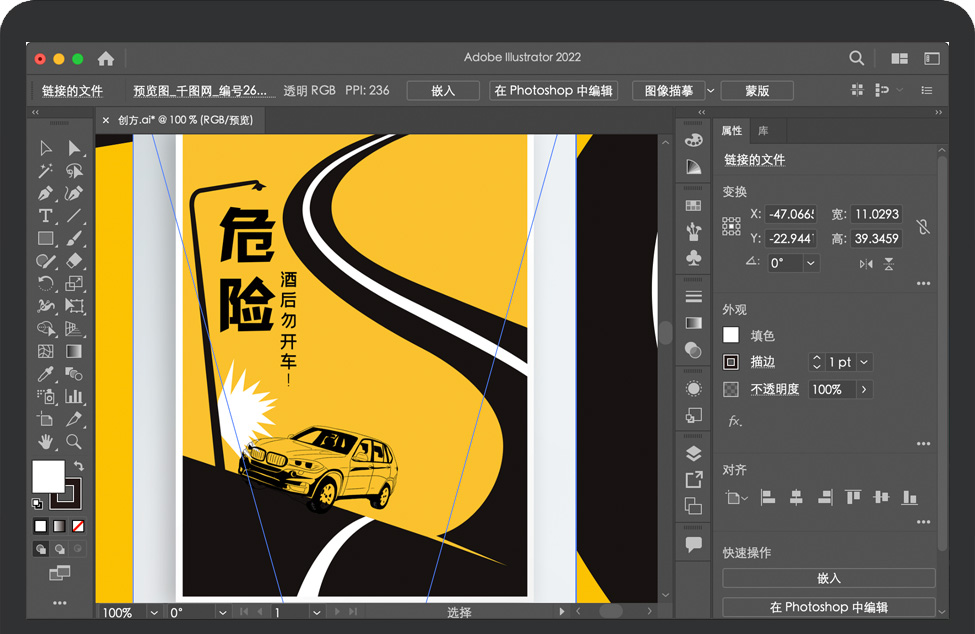975x634 pixels.
Task: Open the Layers panel icon
Action: pos(693,454)
